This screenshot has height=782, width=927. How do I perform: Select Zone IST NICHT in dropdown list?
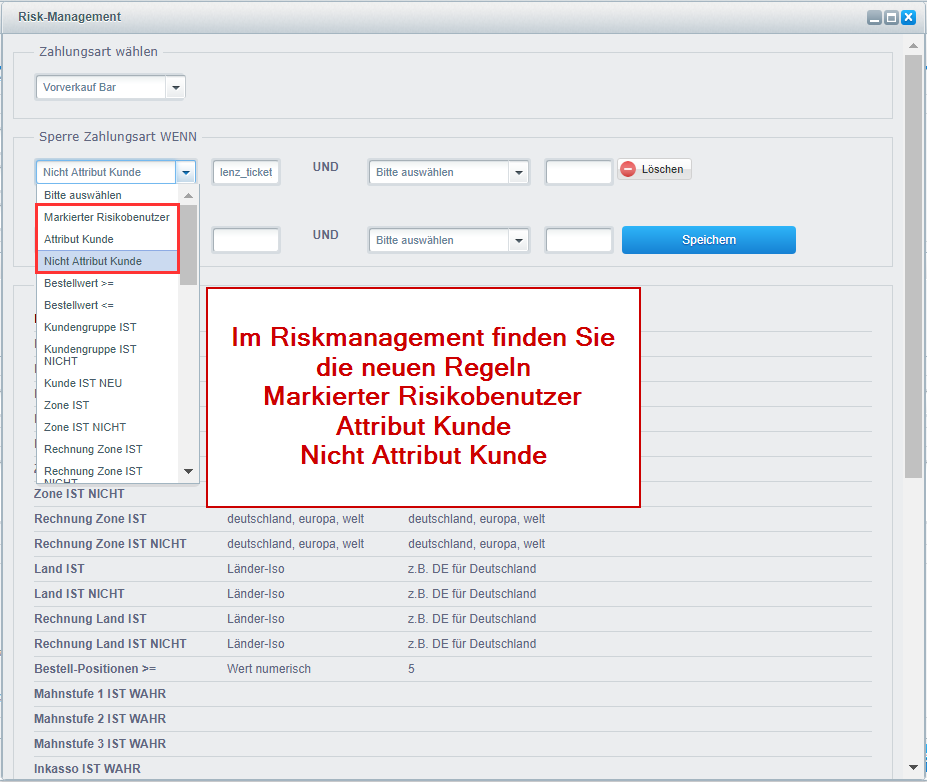[x=107, y=427]
